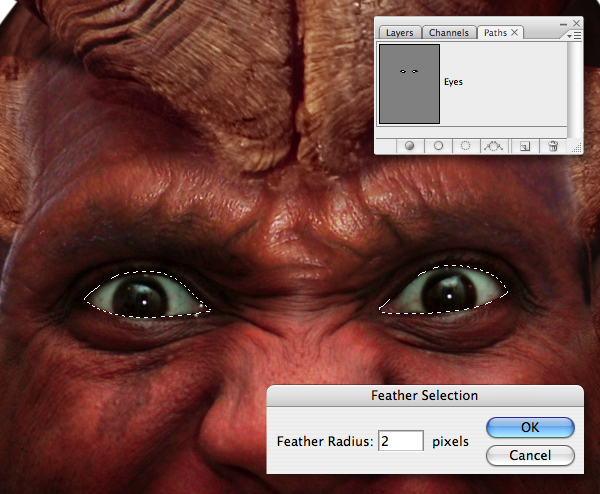The height and width of the screenshot is (494, 600).
Task: Click Stroke path with brush icon
Action: [439, 146]
